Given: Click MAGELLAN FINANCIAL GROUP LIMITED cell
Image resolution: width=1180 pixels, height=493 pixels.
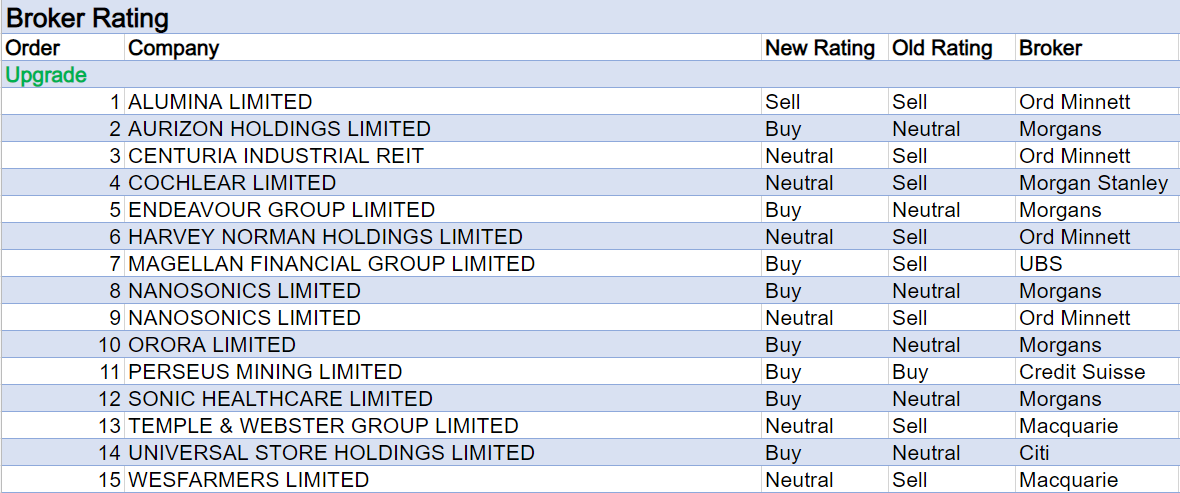Looking at the screenshot, I should point(331,264).
